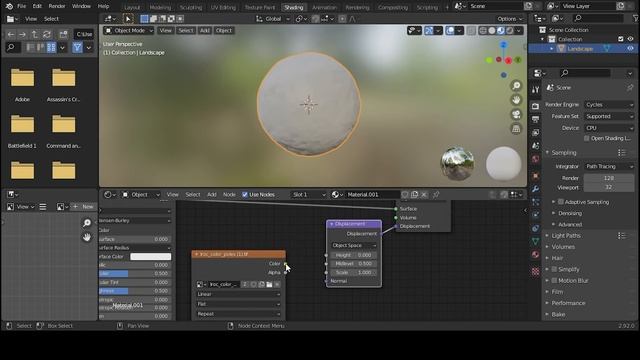Open Object Space dropdown in Displacement node
640x360 pixels.
coord(354,245)
